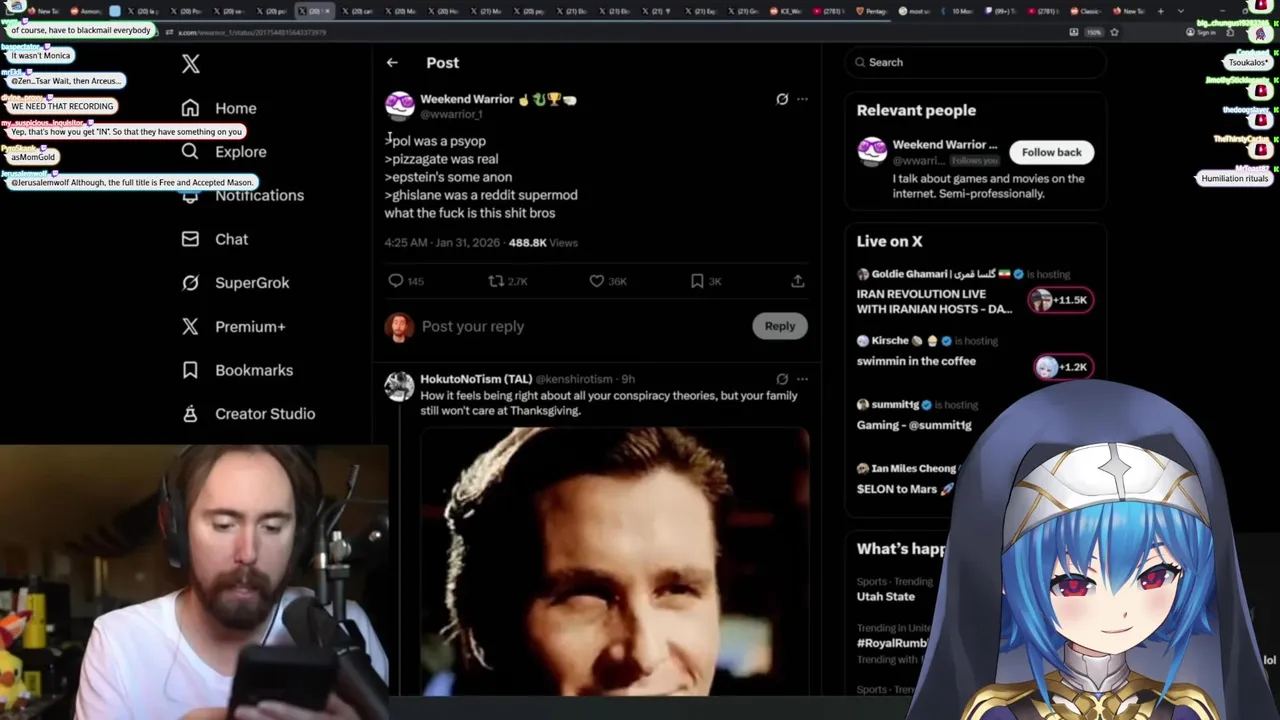1280x720 pixels.
Task: Open the 488.8K Views link
Action: (x=543, y=243)
